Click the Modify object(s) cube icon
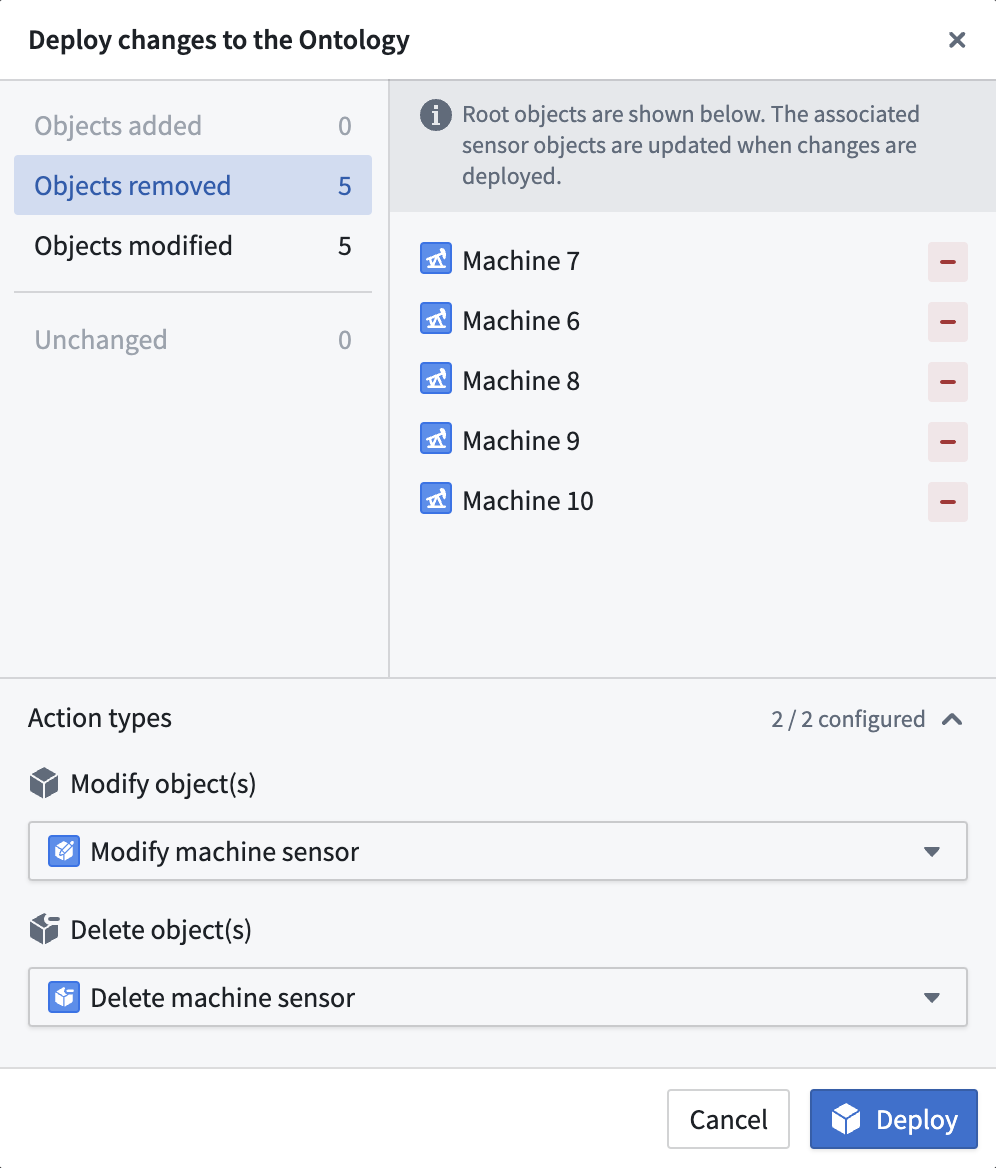The height and width of the screenshot is (1168, 996). (x=45, y=783)
